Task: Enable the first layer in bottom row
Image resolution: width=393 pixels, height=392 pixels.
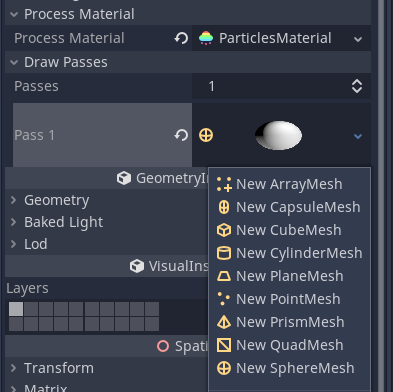Action: (16, 324)
